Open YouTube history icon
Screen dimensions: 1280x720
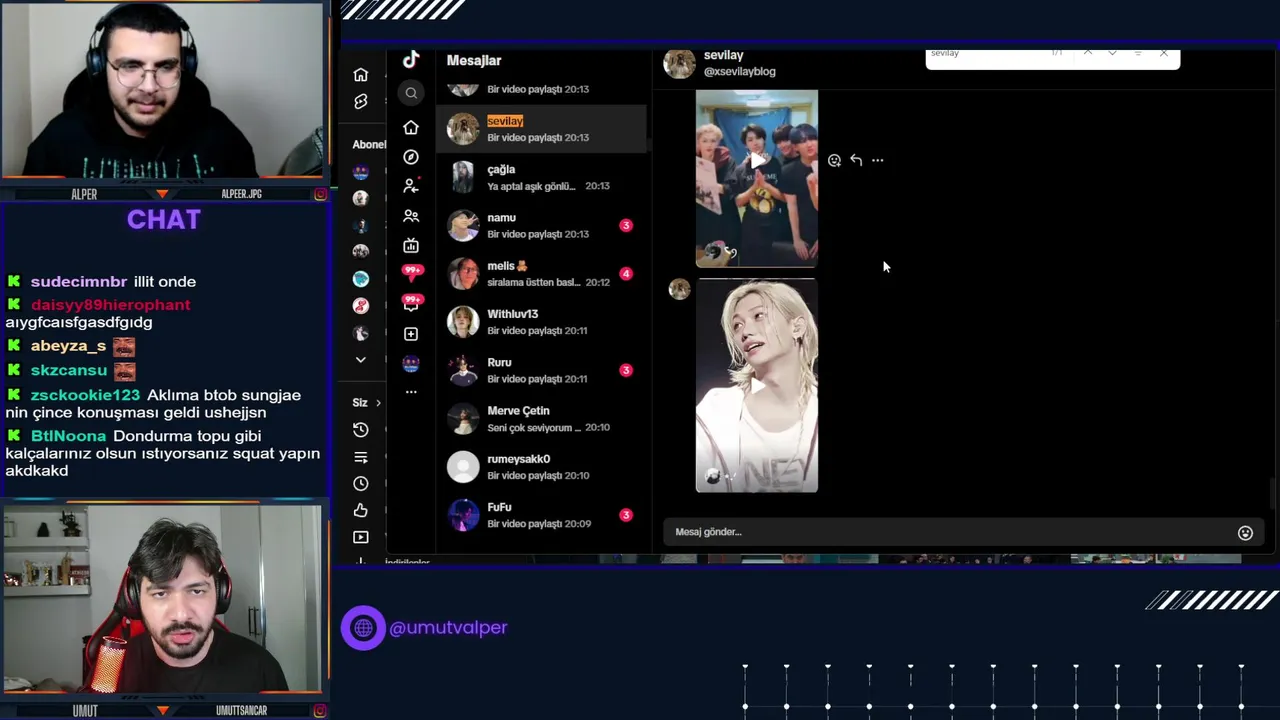361,430
